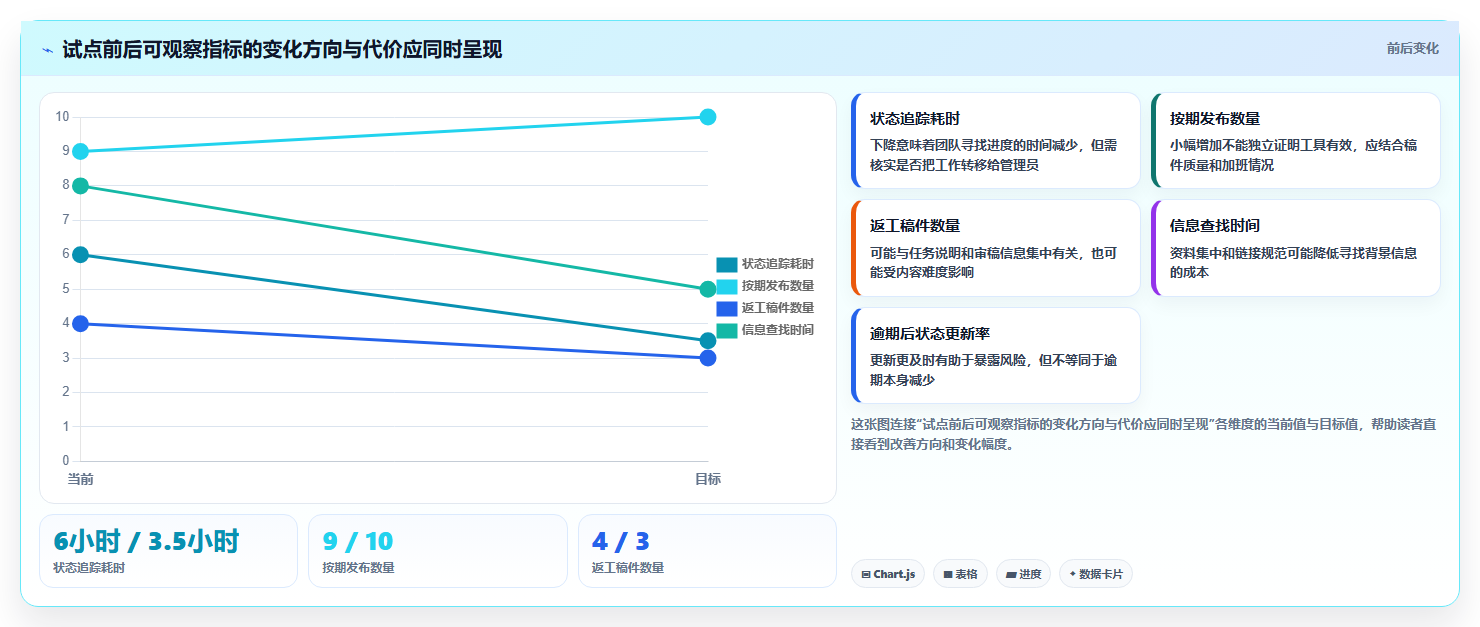Open the 信息查找时间 description card
1480x627 pixels.
point(1296,248)
